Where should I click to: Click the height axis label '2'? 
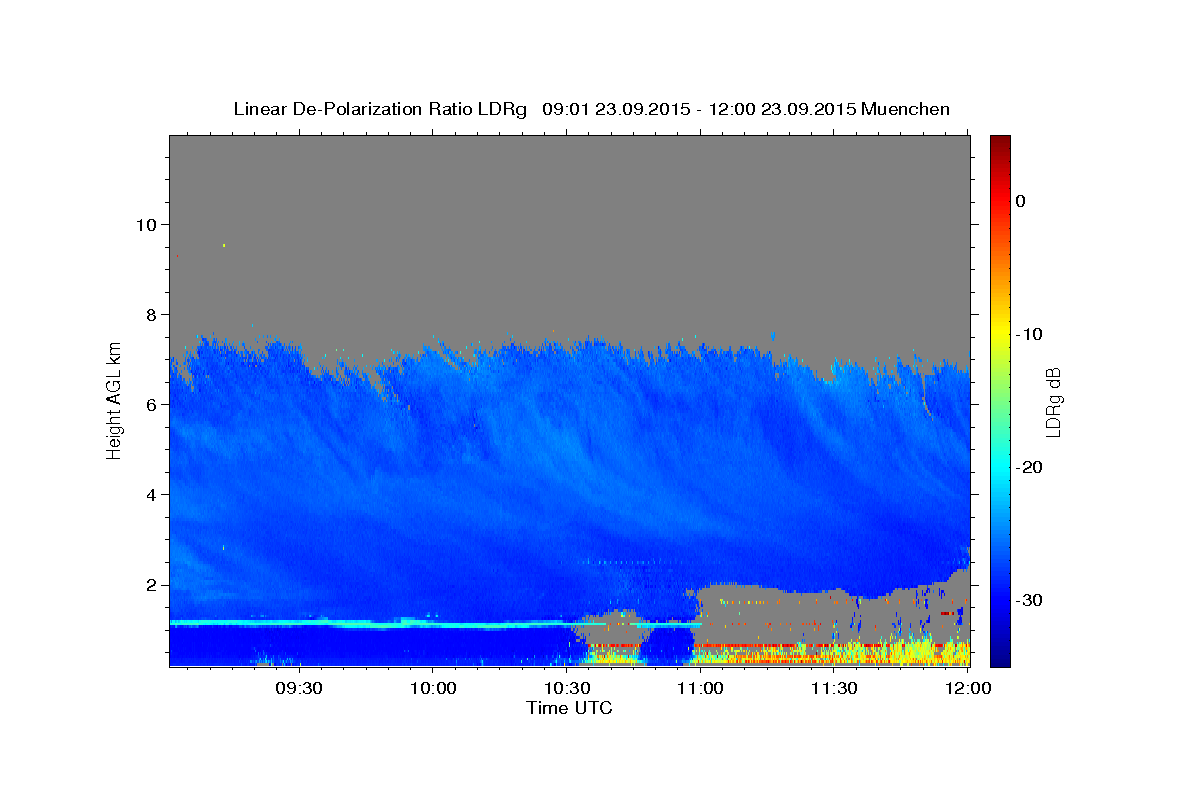click(x=150, y=585)
